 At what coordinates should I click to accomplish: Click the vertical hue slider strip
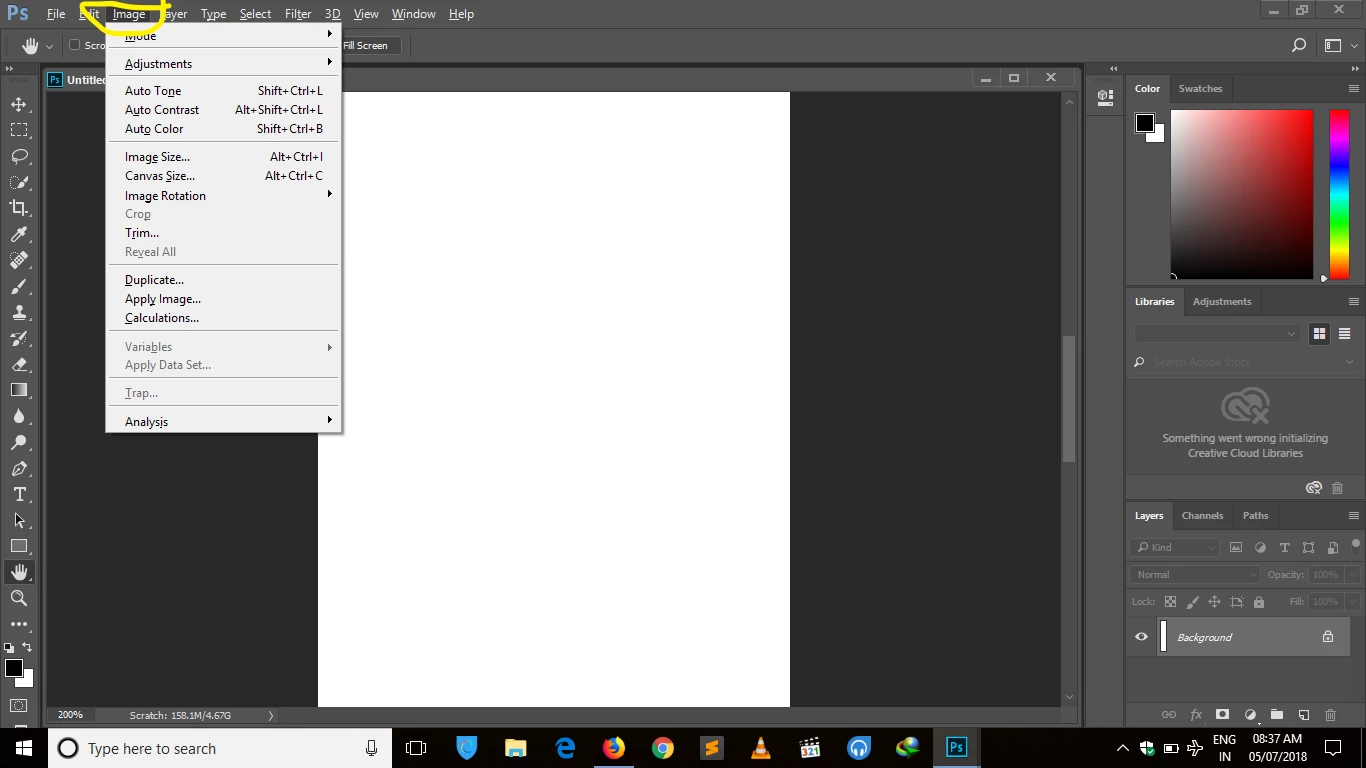click(x=1339, y=194)
